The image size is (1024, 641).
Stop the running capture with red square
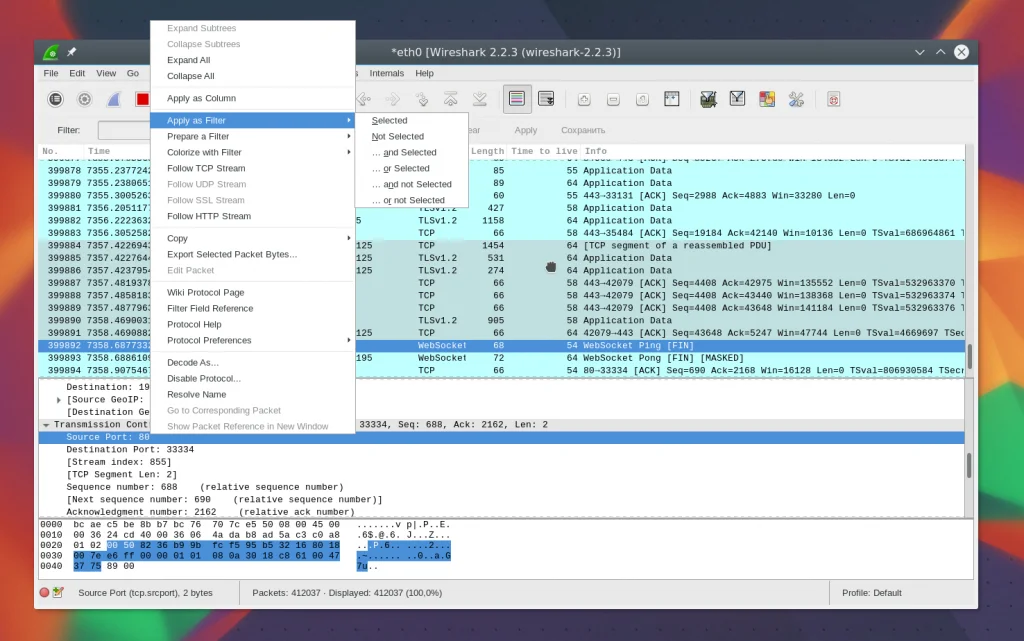tap(142, 99)
